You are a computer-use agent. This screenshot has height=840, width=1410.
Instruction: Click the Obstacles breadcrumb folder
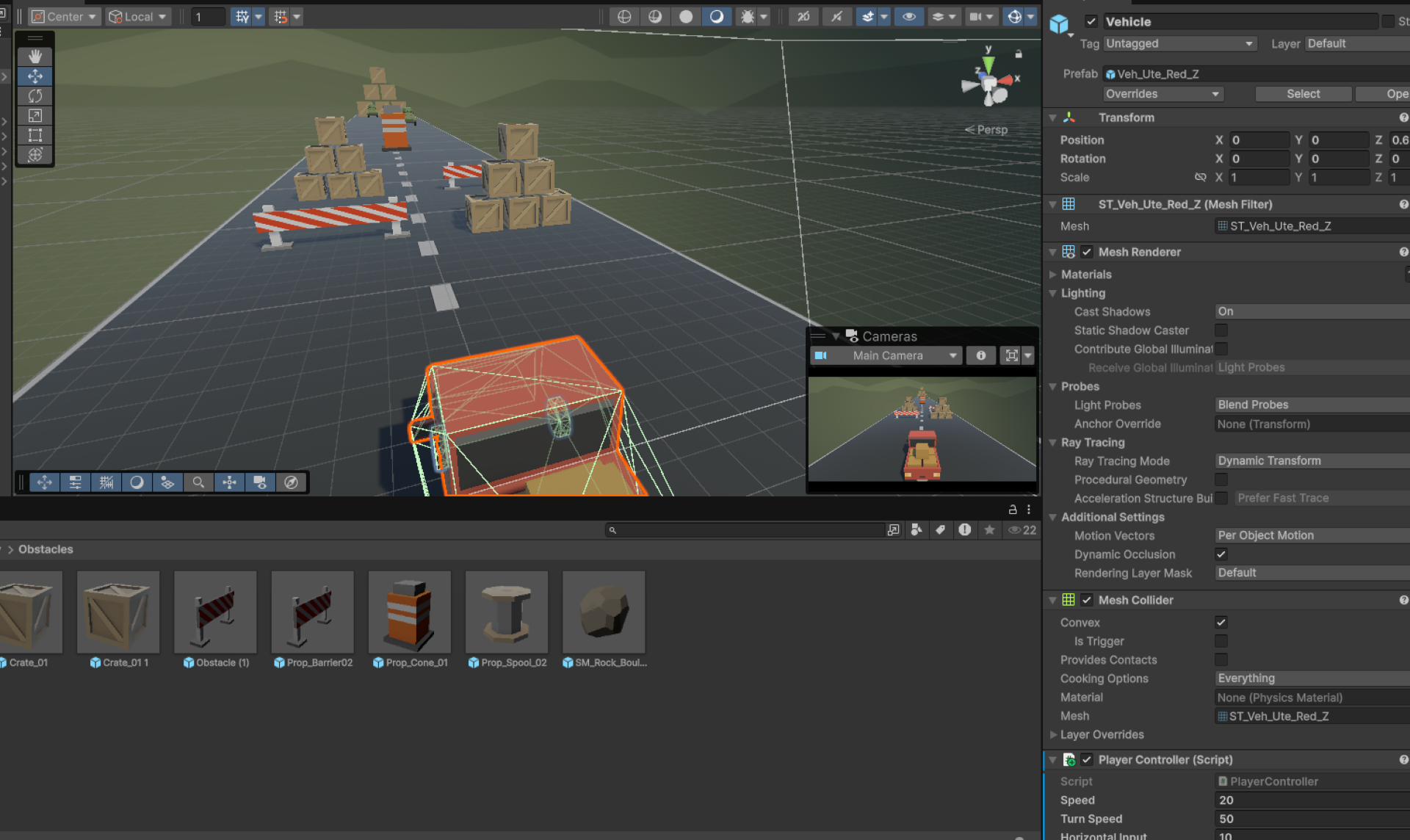[x=46, y=549]
